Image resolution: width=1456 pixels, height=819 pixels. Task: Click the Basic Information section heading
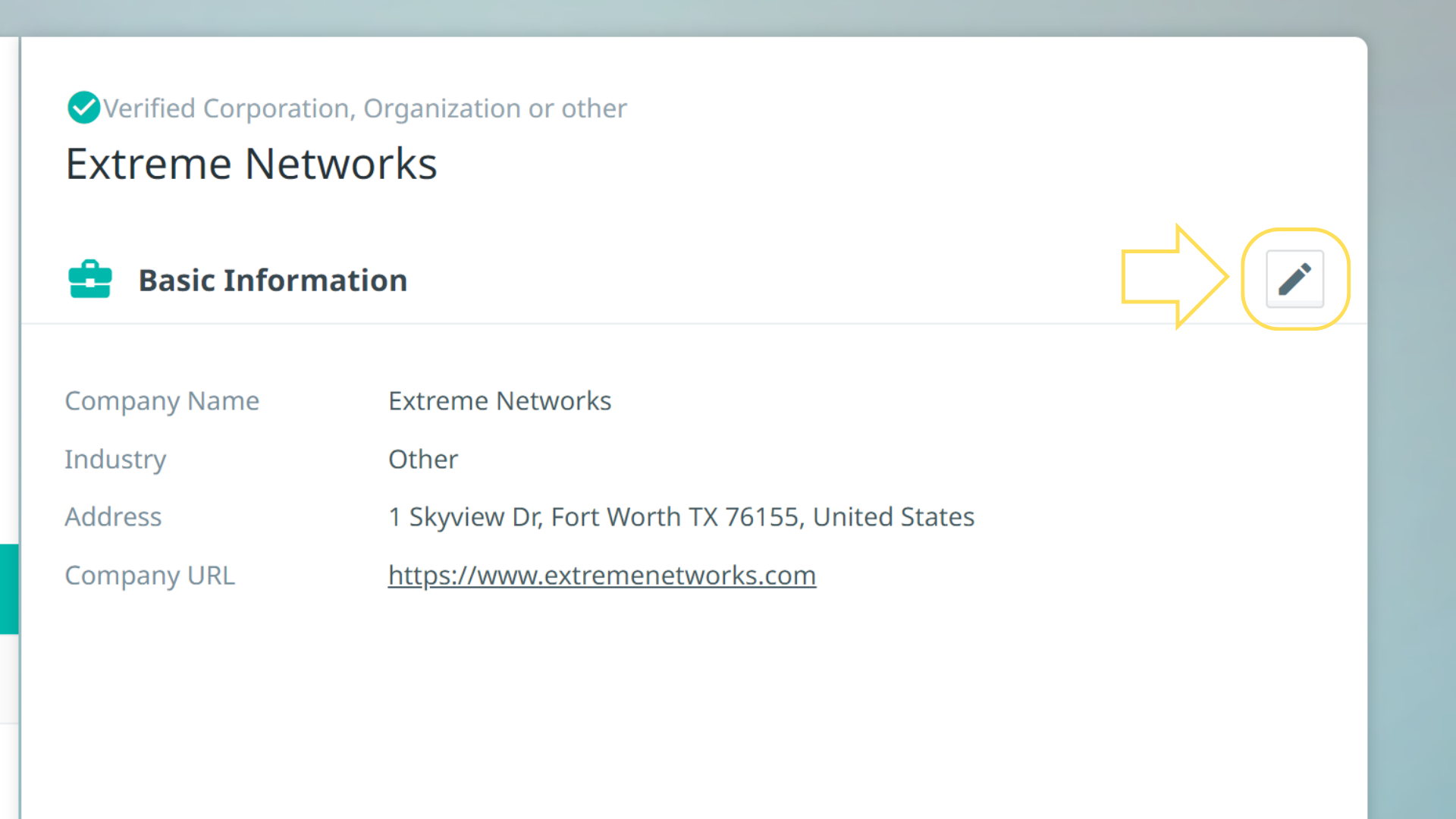[x=272, y=281]
